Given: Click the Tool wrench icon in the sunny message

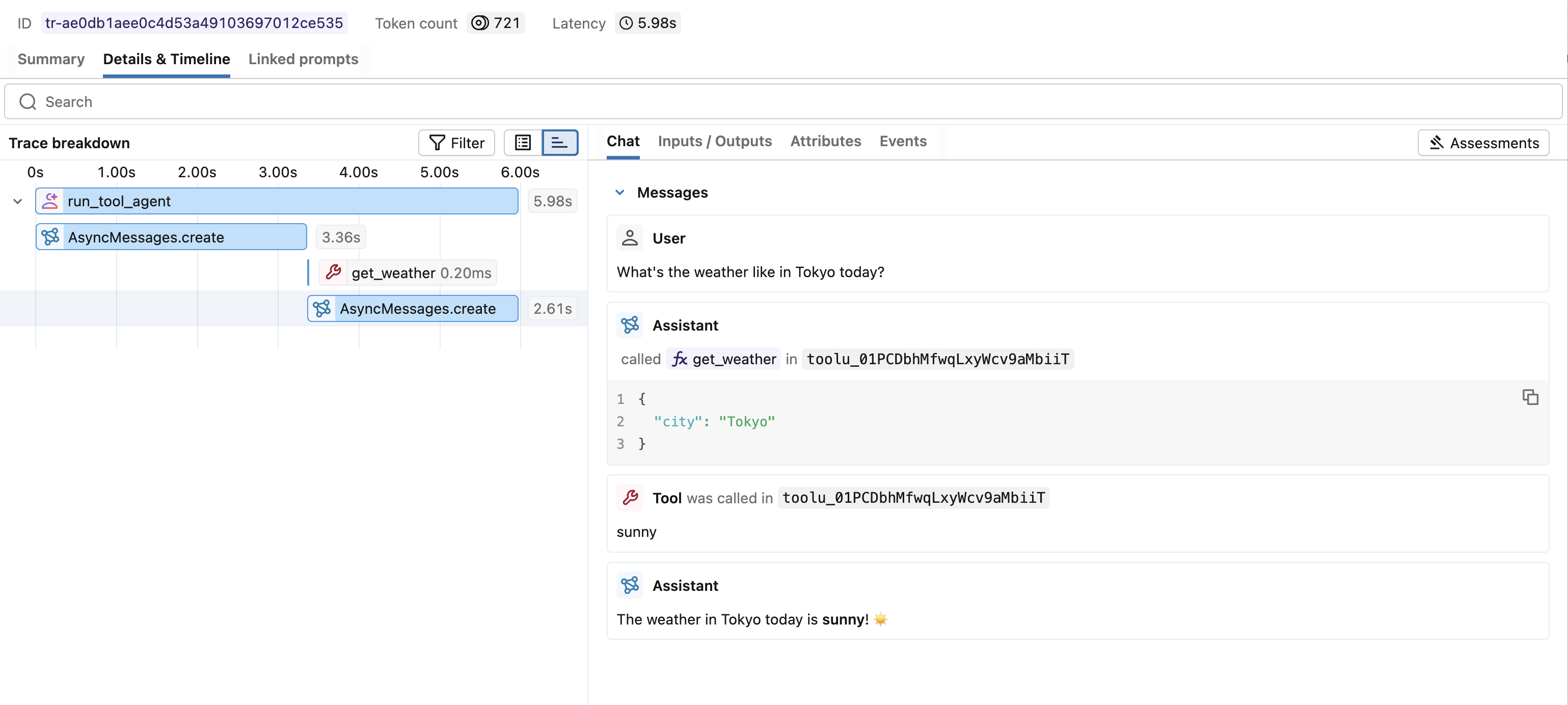Looking at the screenshot, I should pos(630,497).
